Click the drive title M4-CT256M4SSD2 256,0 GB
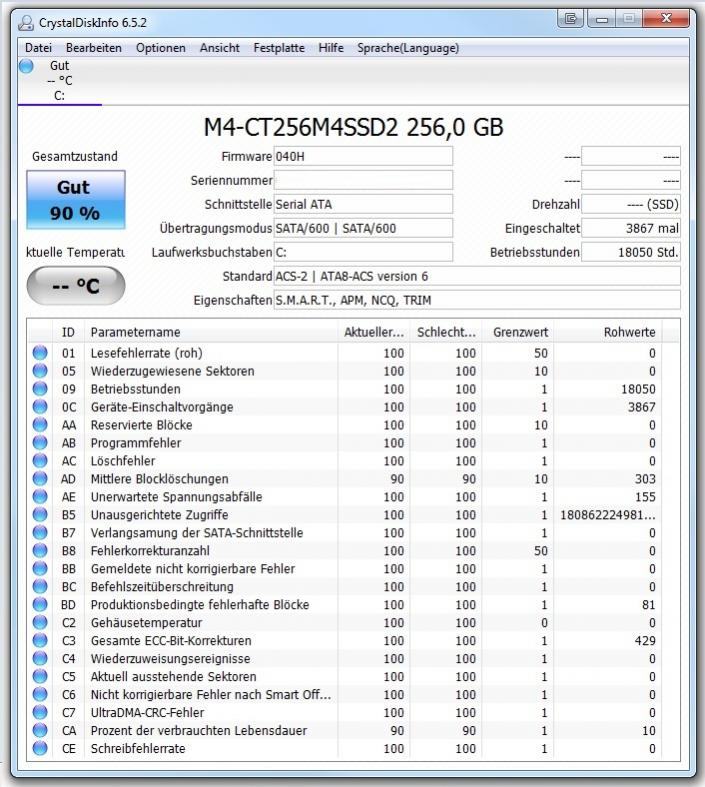Screen dimensions: 705x787 pyautogui.click(x=353, y=127)
